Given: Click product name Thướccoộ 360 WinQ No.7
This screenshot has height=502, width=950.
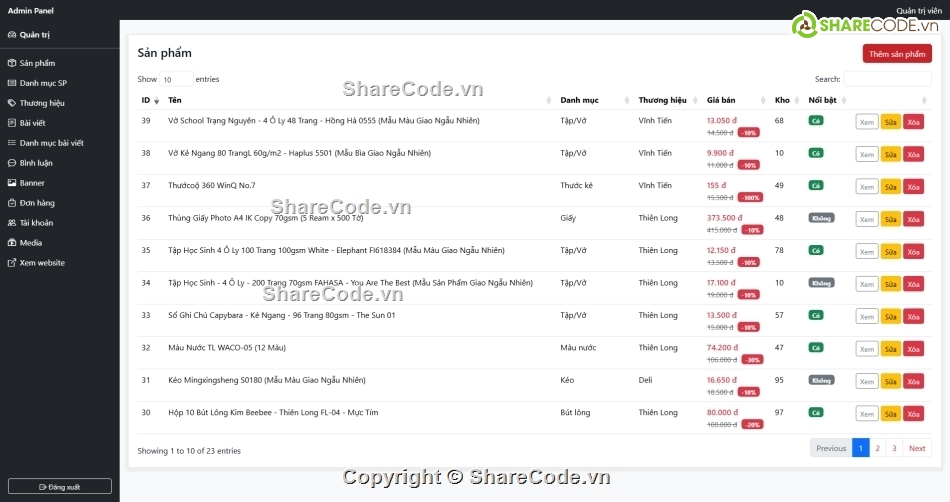Looking at the screenshot, I should point(211,185).
